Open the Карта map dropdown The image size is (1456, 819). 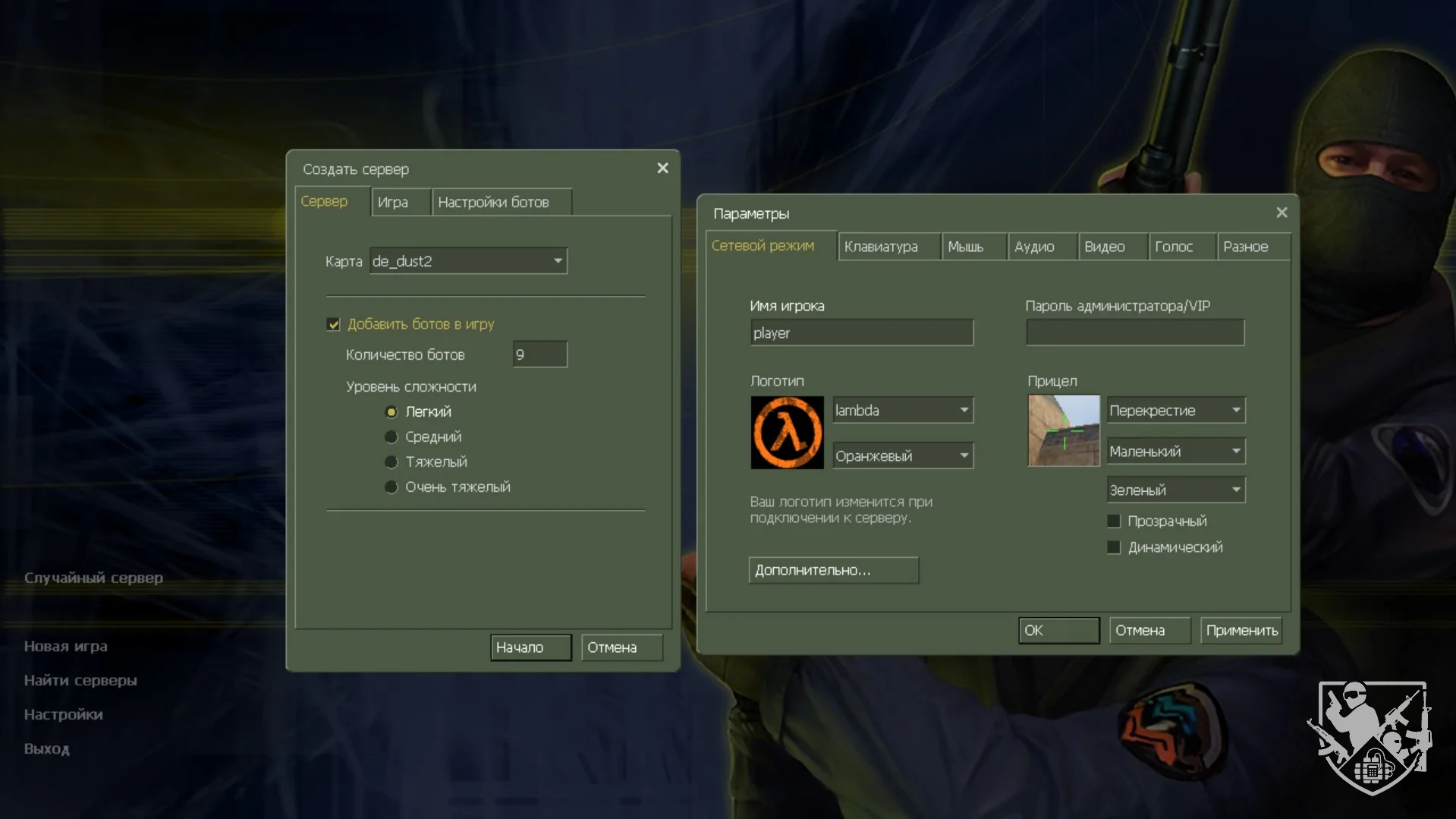(x=557, y=261)
